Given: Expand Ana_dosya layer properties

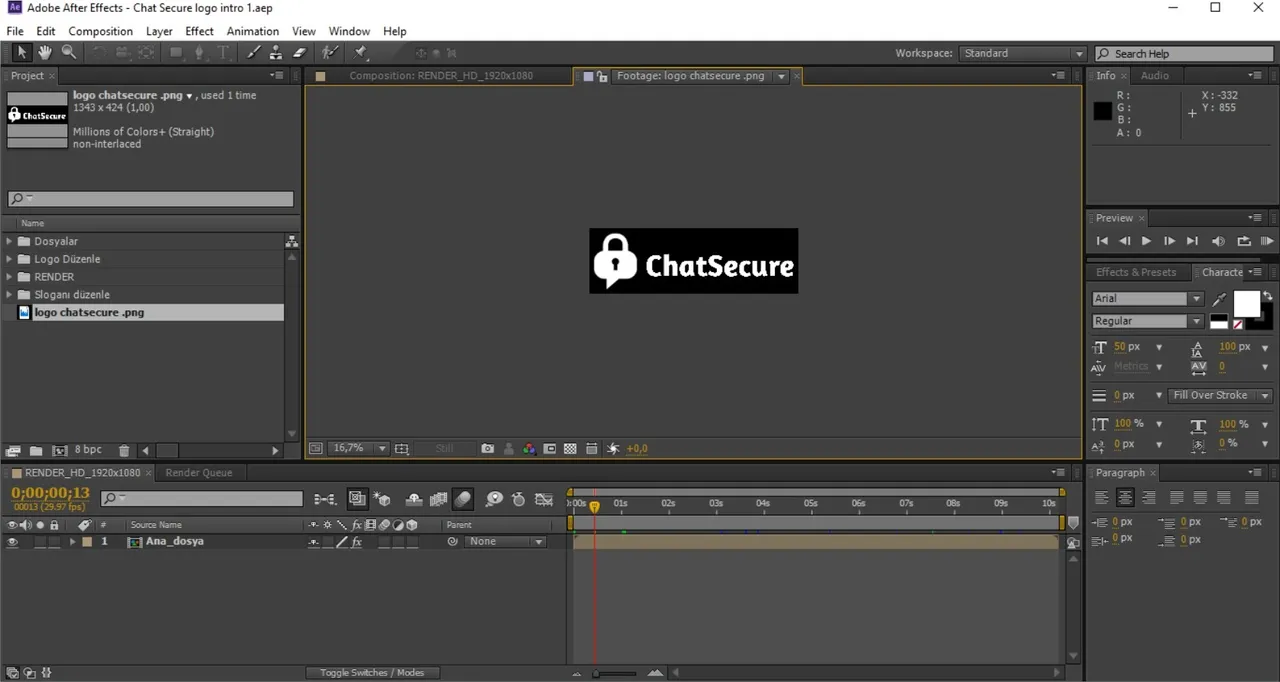Looking at the screenshot, I should click(x=72, y=542).
